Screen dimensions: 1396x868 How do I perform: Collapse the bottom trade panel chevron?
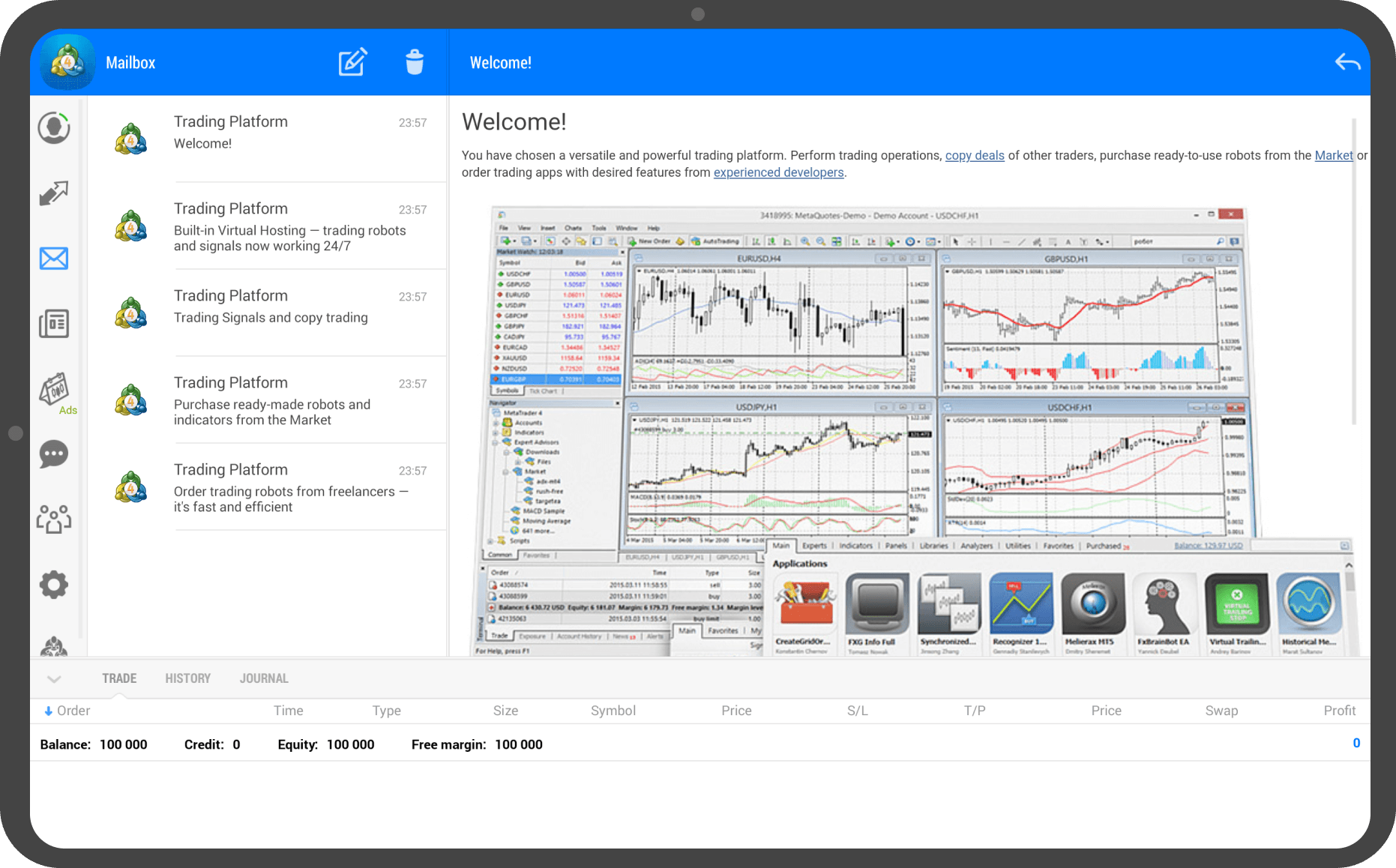pyautogui.click(x=54, y=679)
